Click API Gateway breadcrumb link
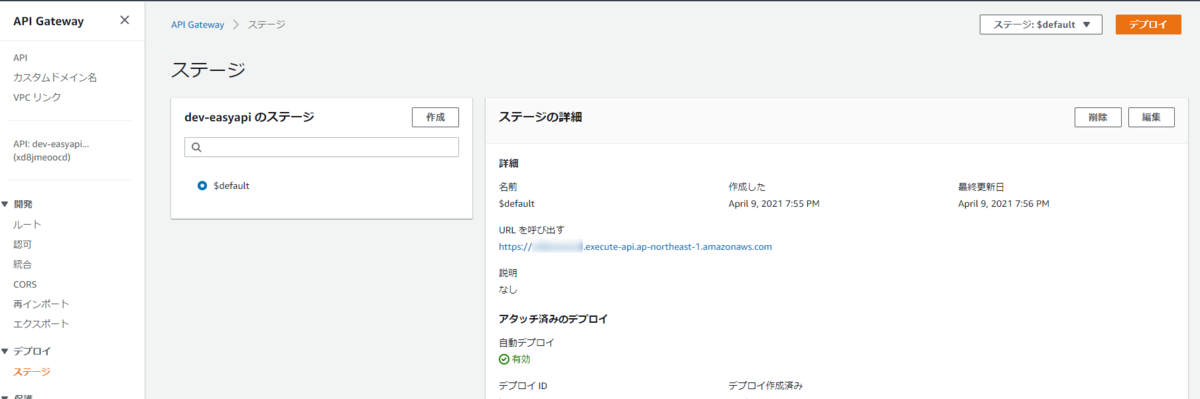The width and height of the screenshot is (1200, 399). [197, 24]
